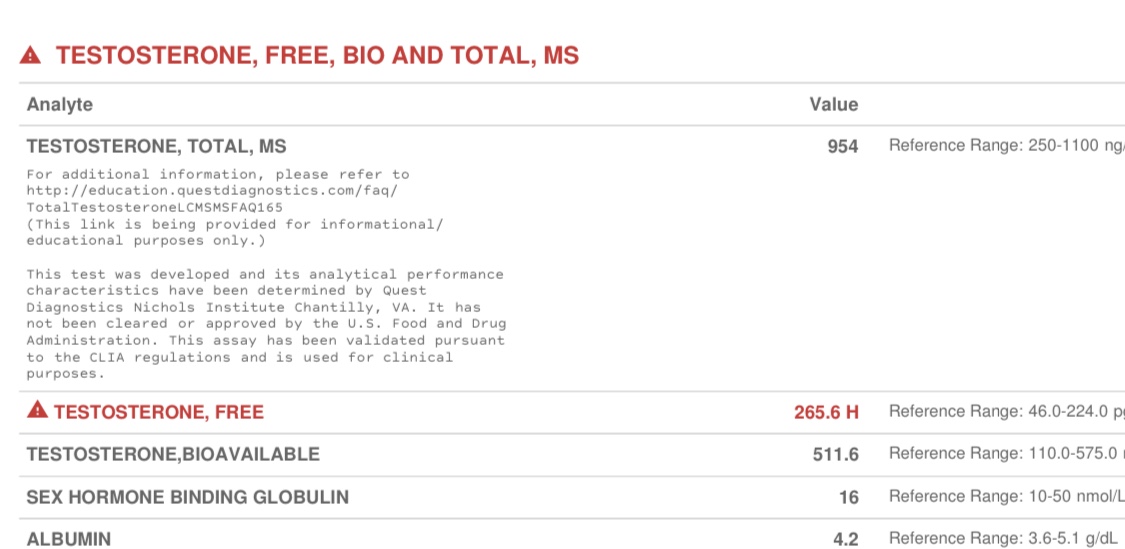
Task: Select the ALBUMIN analyte label
Action: coord(69,539)
